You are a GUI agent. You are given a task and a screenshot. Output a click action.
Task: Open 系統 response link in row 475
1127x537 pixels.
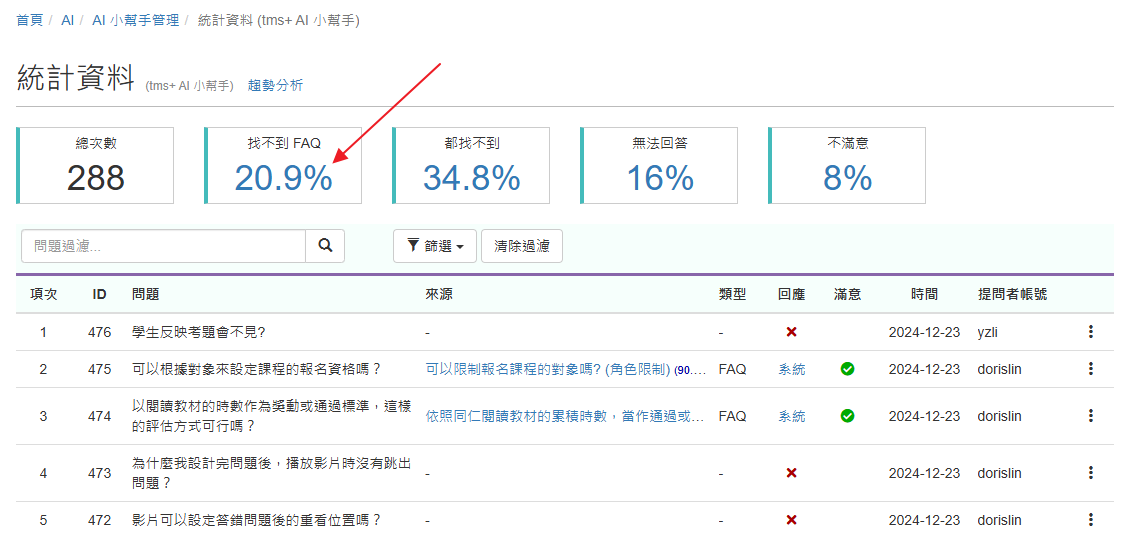(791, 369)
